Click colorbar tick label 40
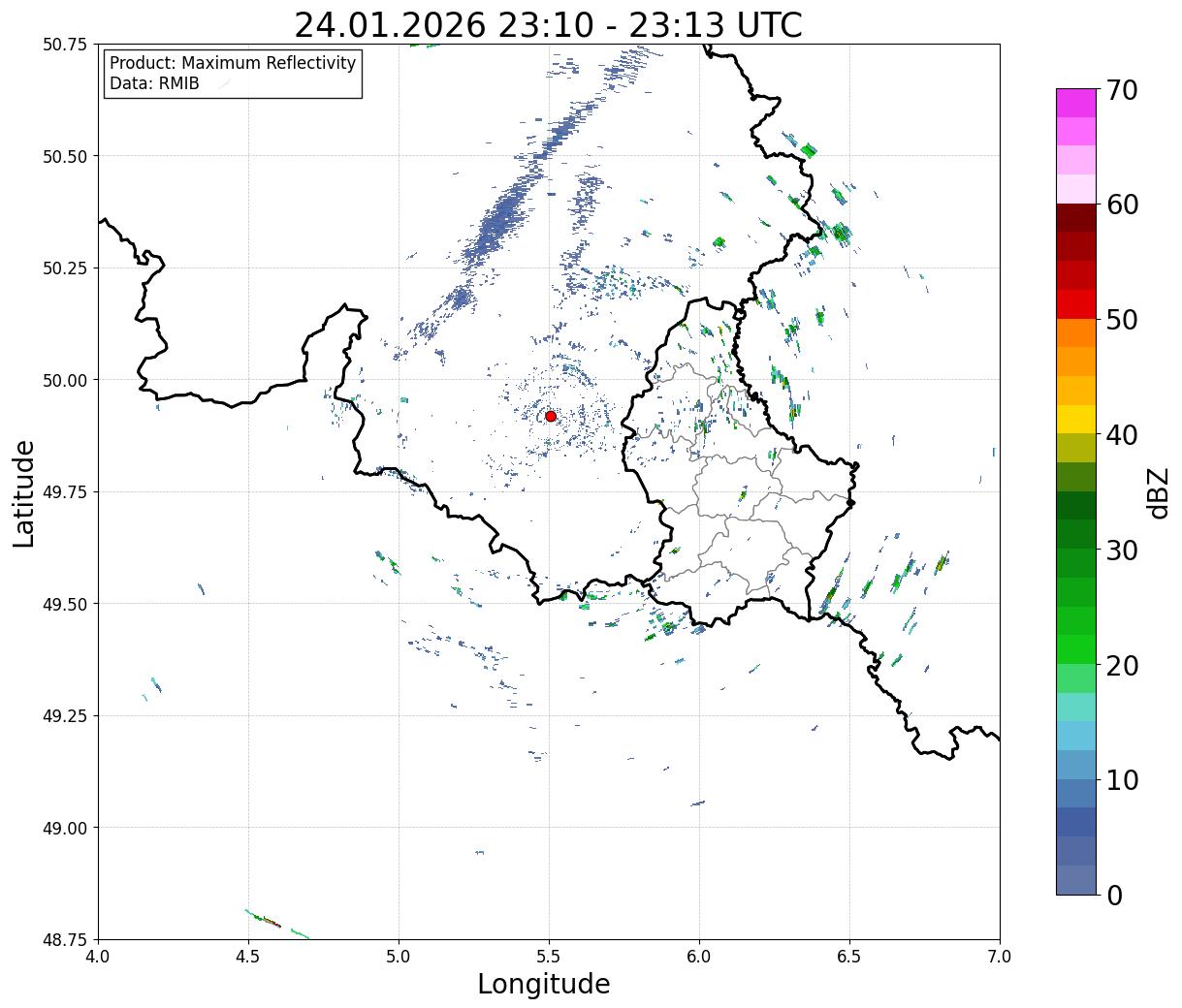 pos(1122,434)
